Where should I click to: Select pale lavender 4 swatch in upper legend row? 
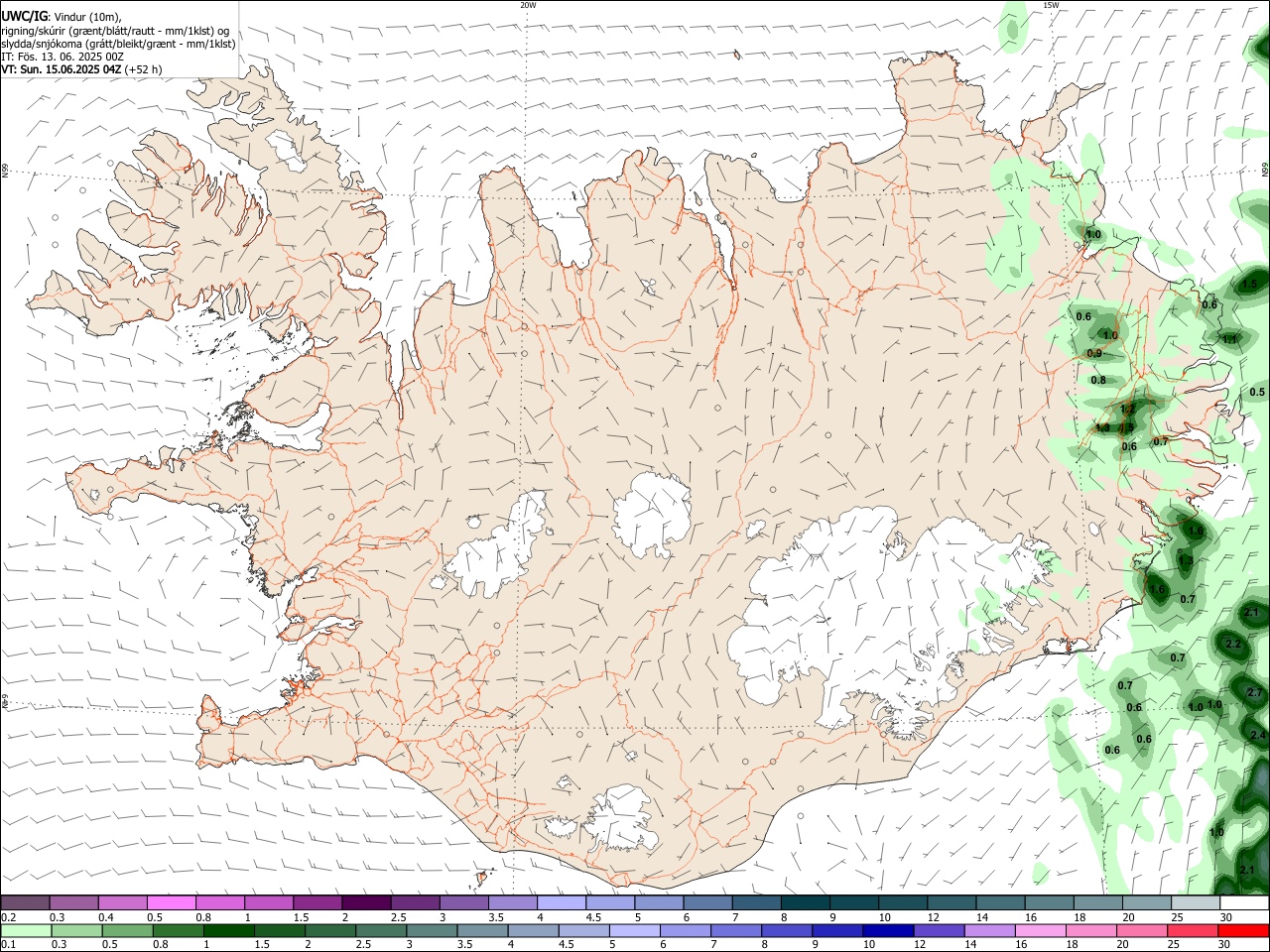click(561, 902)
